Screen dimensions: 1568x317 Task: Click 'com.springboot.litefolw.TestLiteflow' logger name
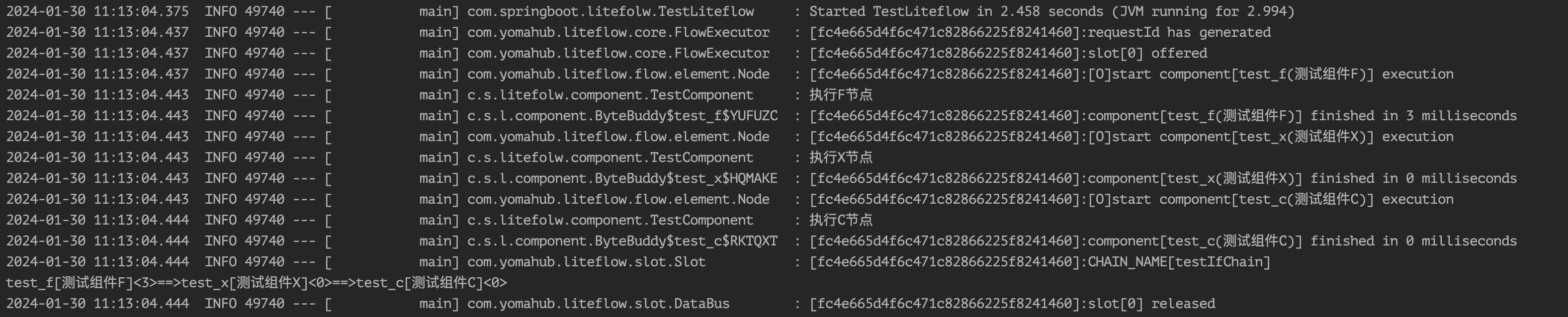click(610, 11)
